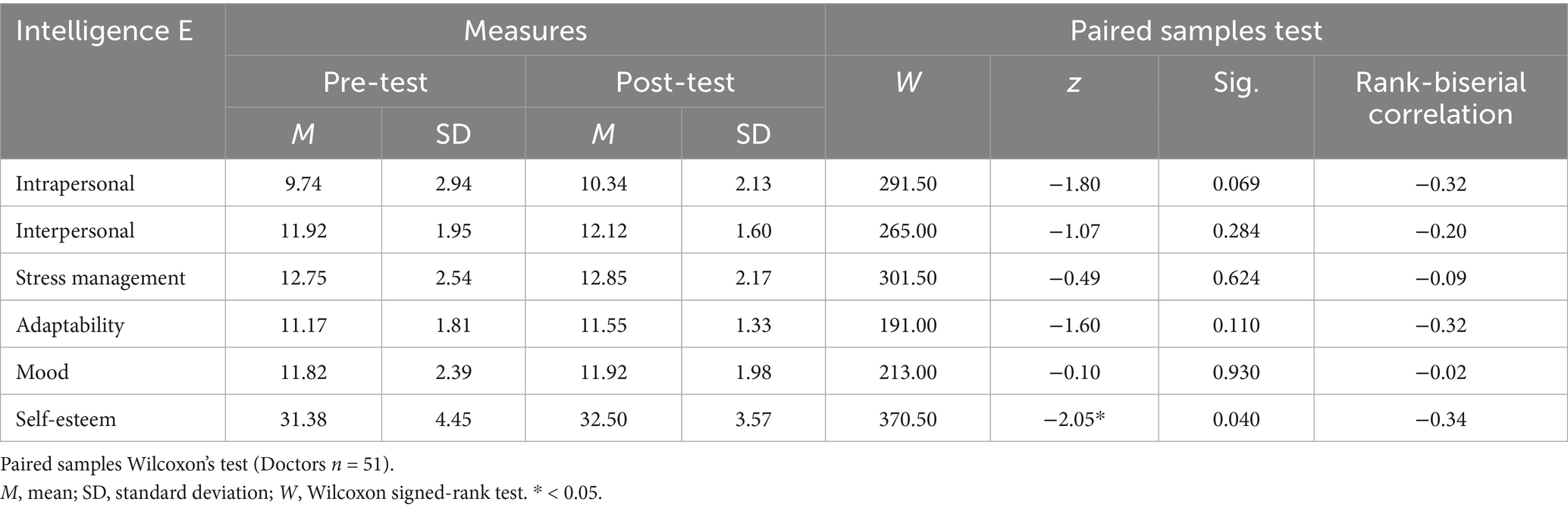Select the "Adaptability" row label
The image size is (1568, 511).
(x=69, y=325)
